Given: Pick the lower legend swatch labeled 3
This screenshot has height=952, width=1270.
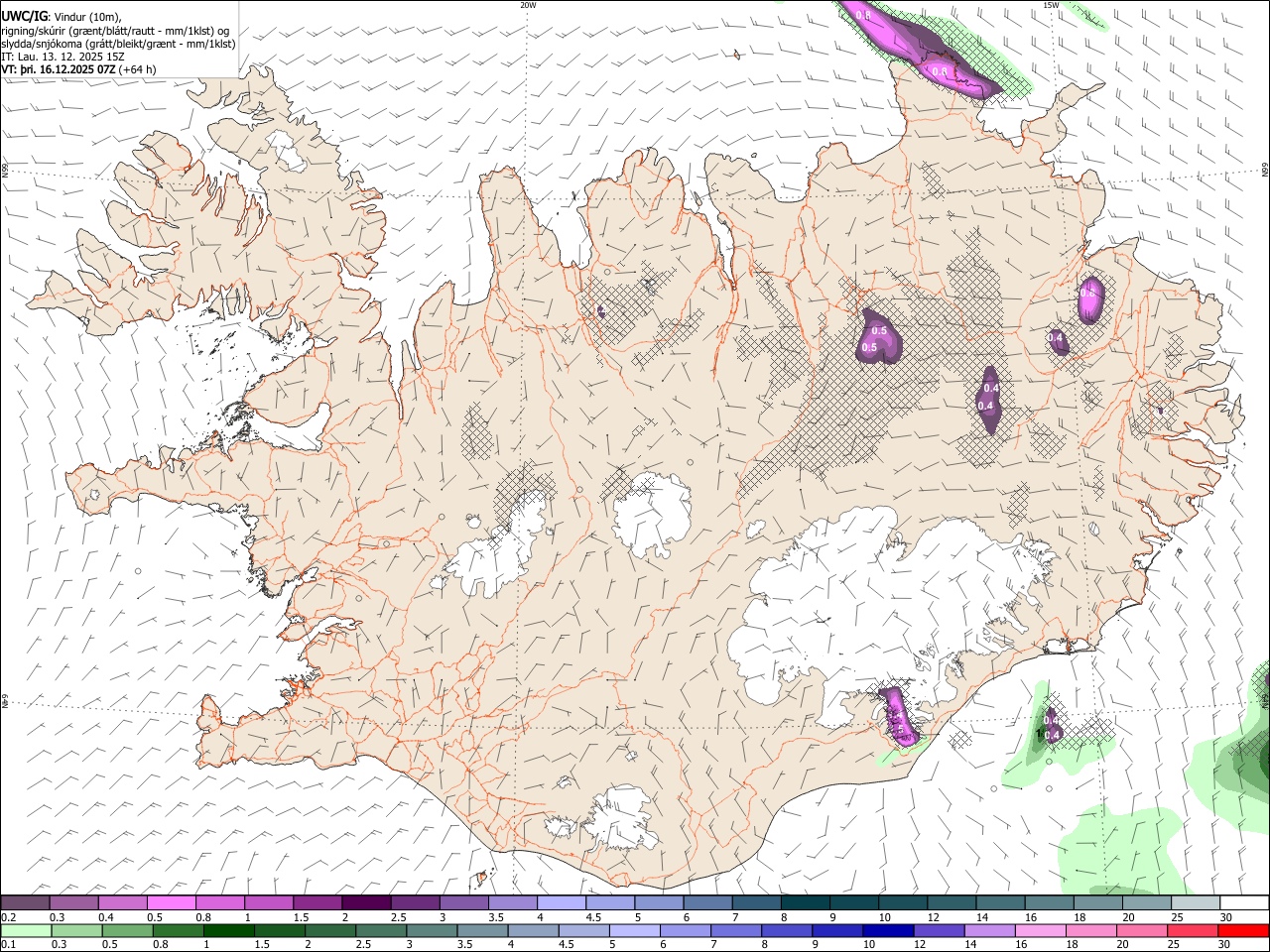Looking at the screenshot, I should (432, 930).
